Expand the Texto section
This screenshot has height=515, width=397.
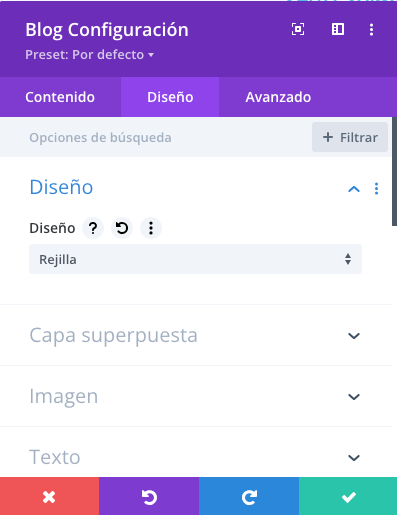pos(196,457)
